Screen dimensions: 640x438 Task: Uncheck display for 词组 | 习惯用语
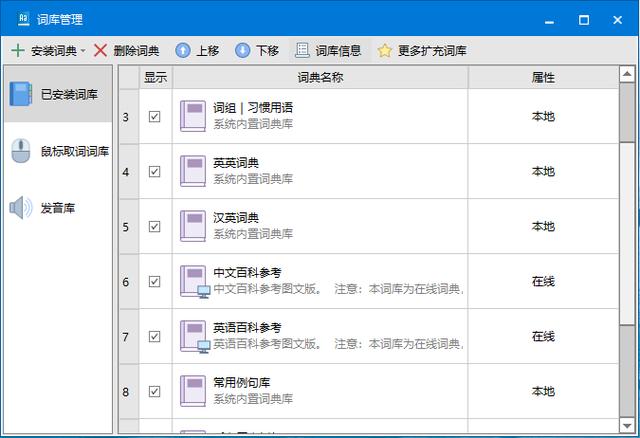[154, 116]
